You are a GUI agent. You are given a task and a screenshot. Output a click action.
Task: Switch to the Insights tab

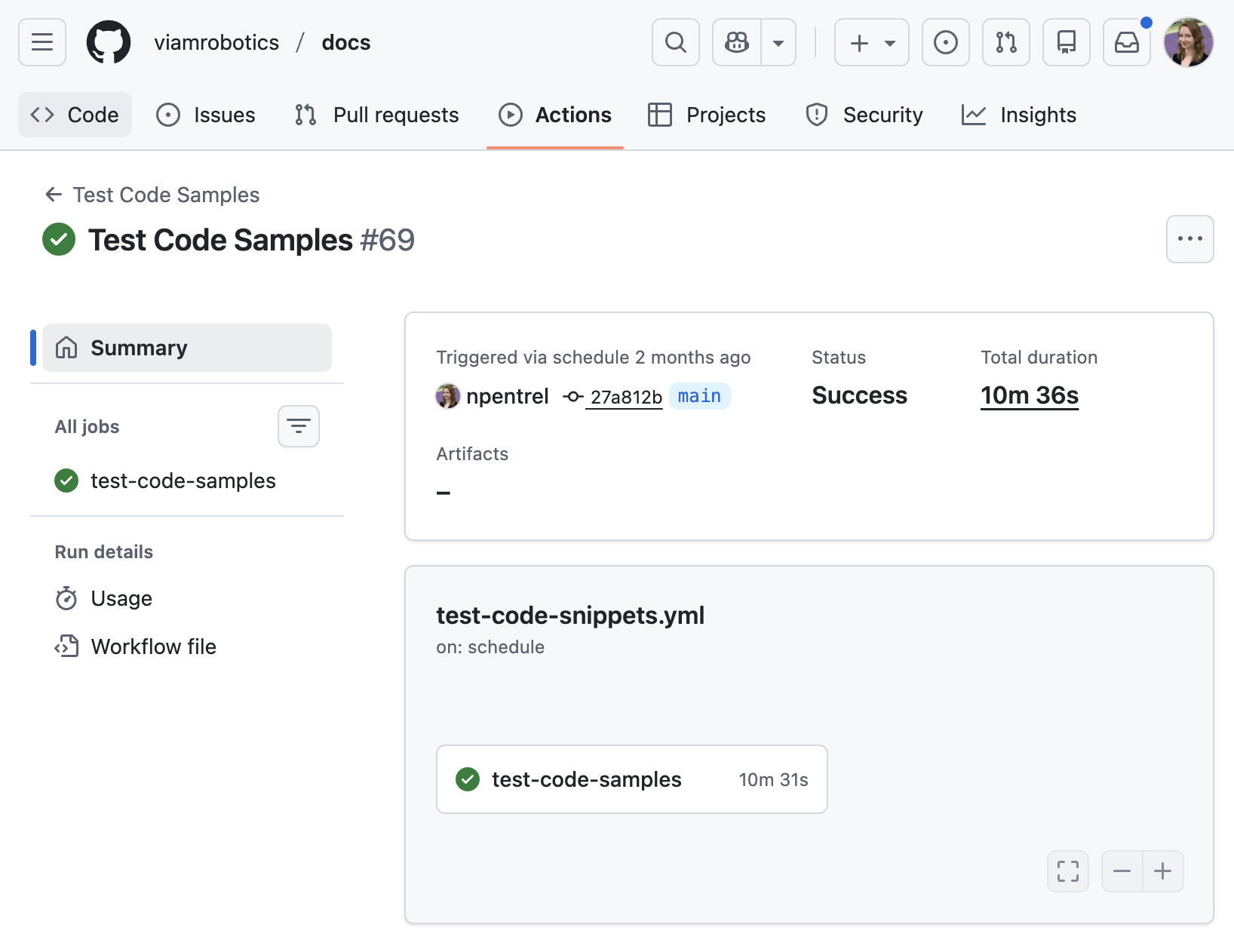coord(1019,115)
